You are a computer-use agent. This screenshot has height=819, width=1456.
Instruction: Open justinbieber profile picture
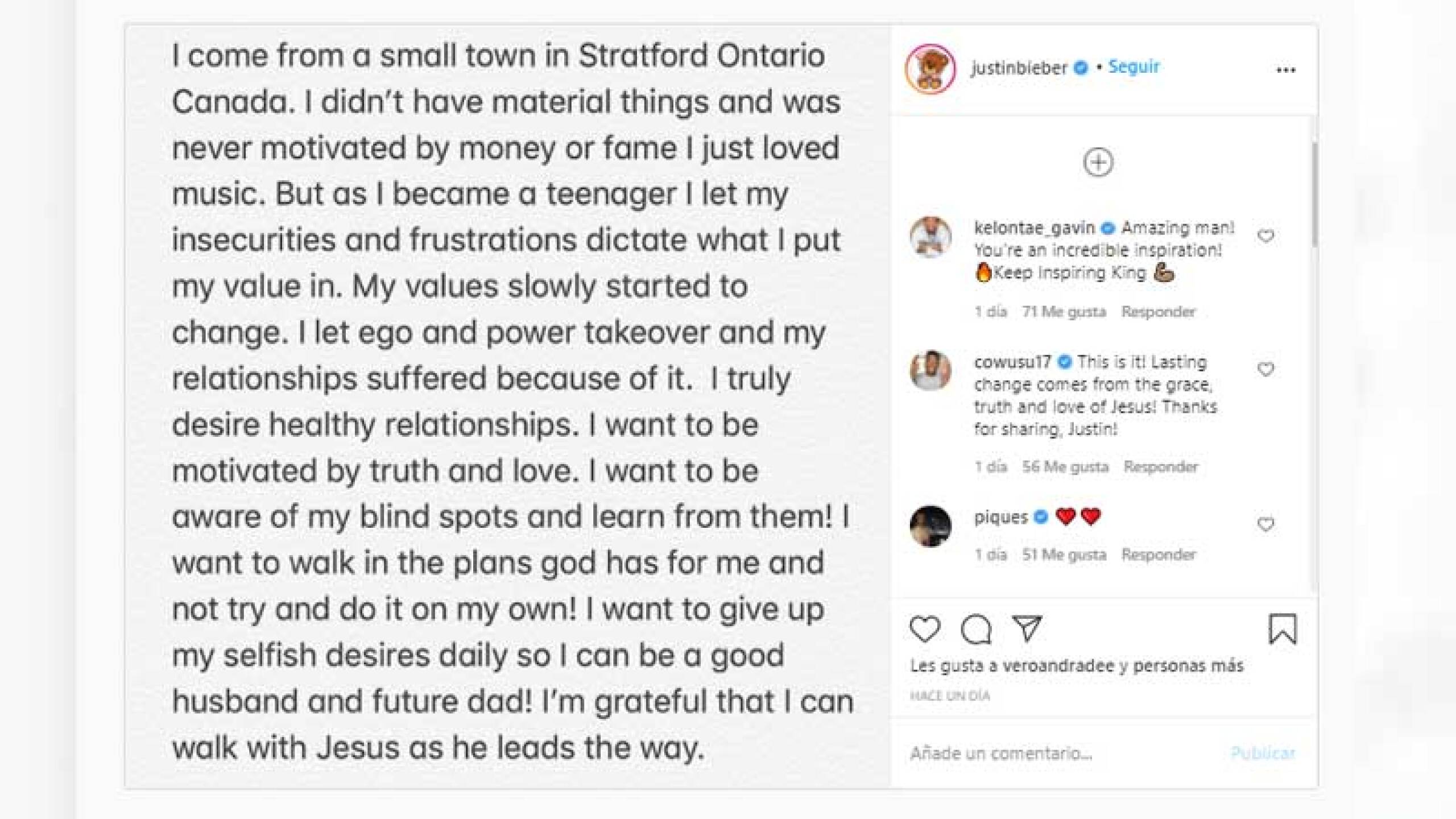(x=930, y=69)
